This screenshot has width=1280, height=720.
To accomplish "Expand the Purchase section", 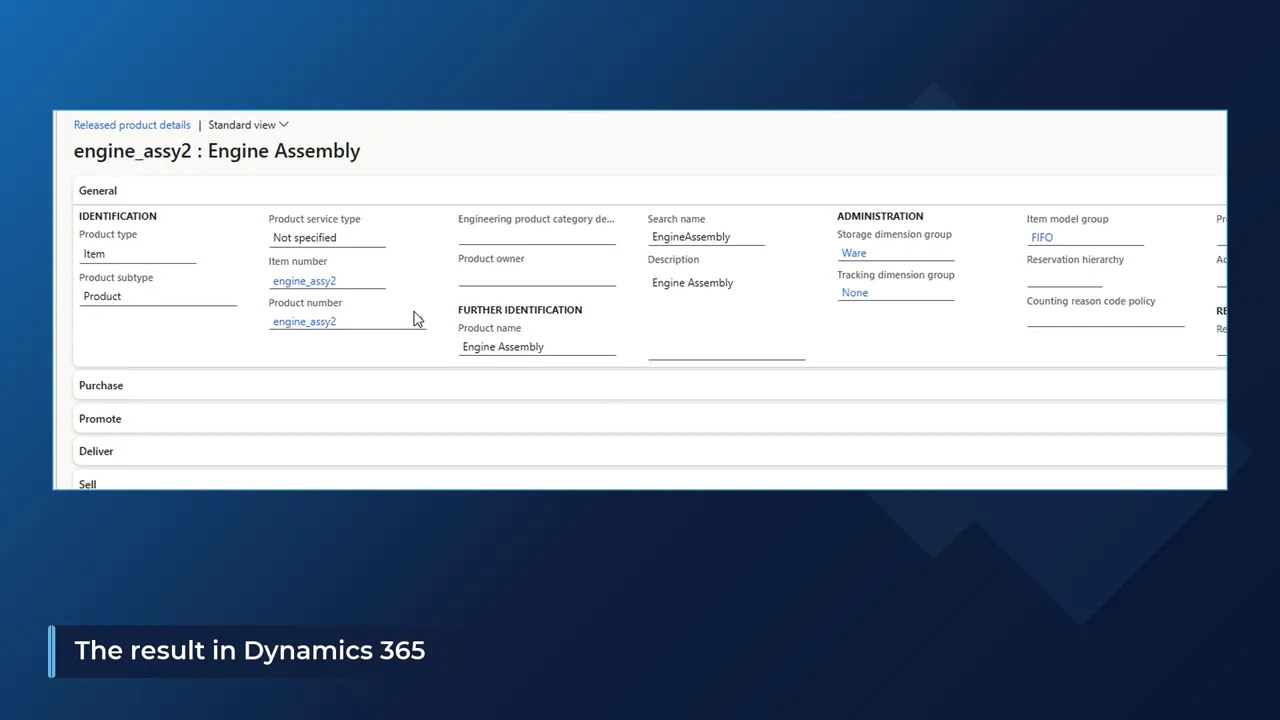I will pyautogui.click(x=650, y=385).
